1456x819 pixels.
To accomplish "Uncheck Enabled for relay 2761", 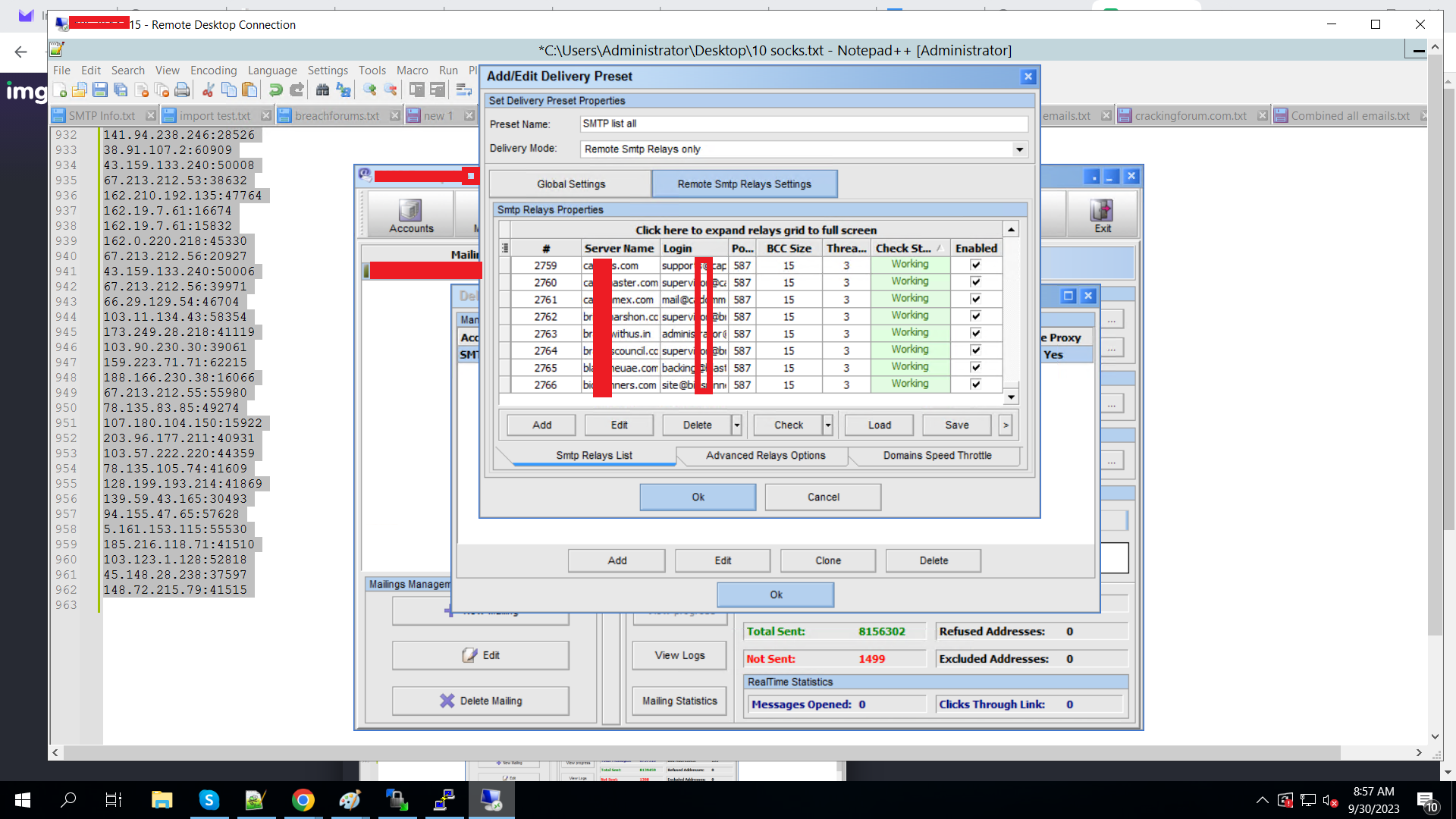I will 976,300.
